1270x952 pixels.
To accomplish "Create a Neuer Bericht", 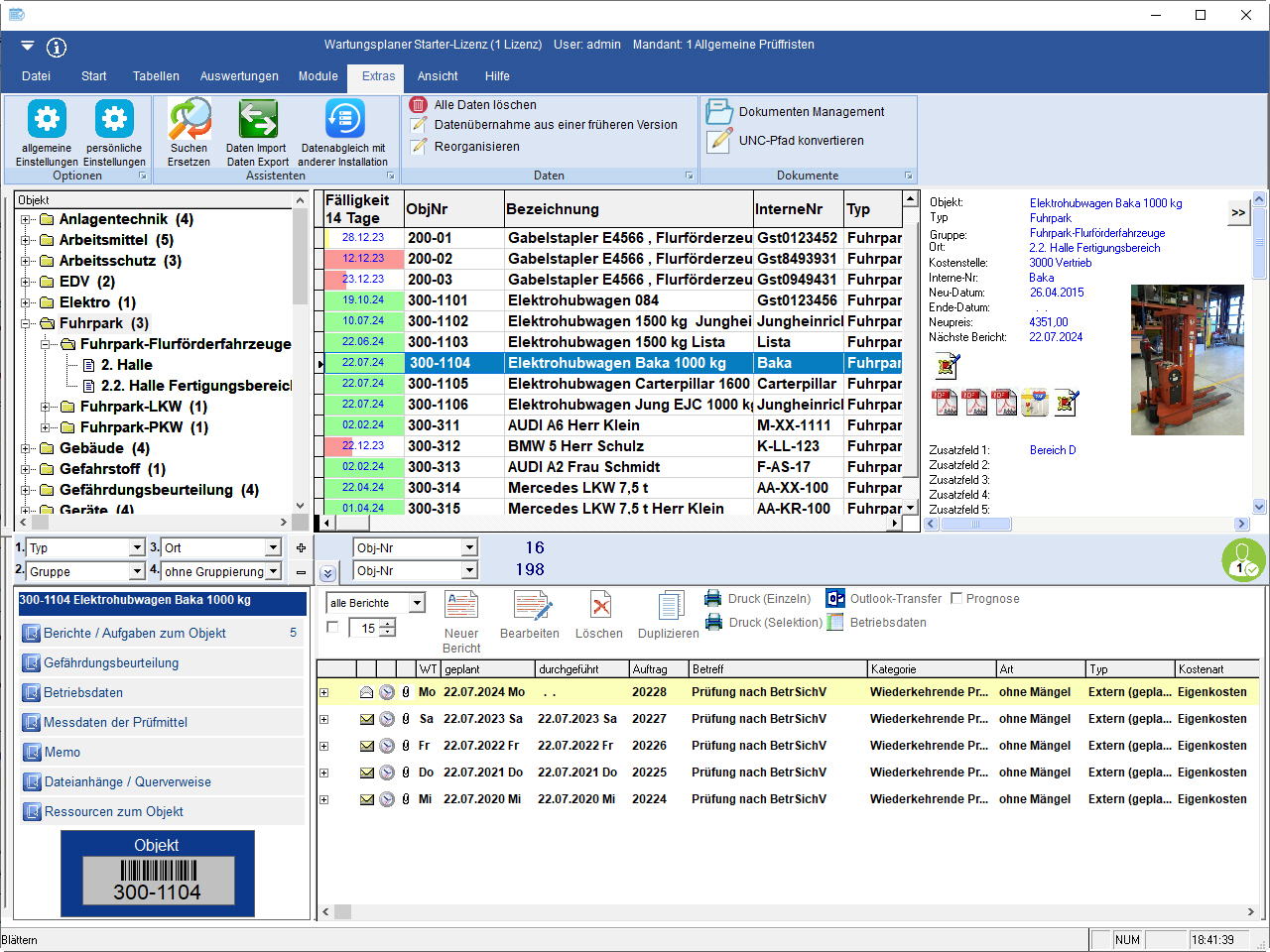I will pos(461,623).
